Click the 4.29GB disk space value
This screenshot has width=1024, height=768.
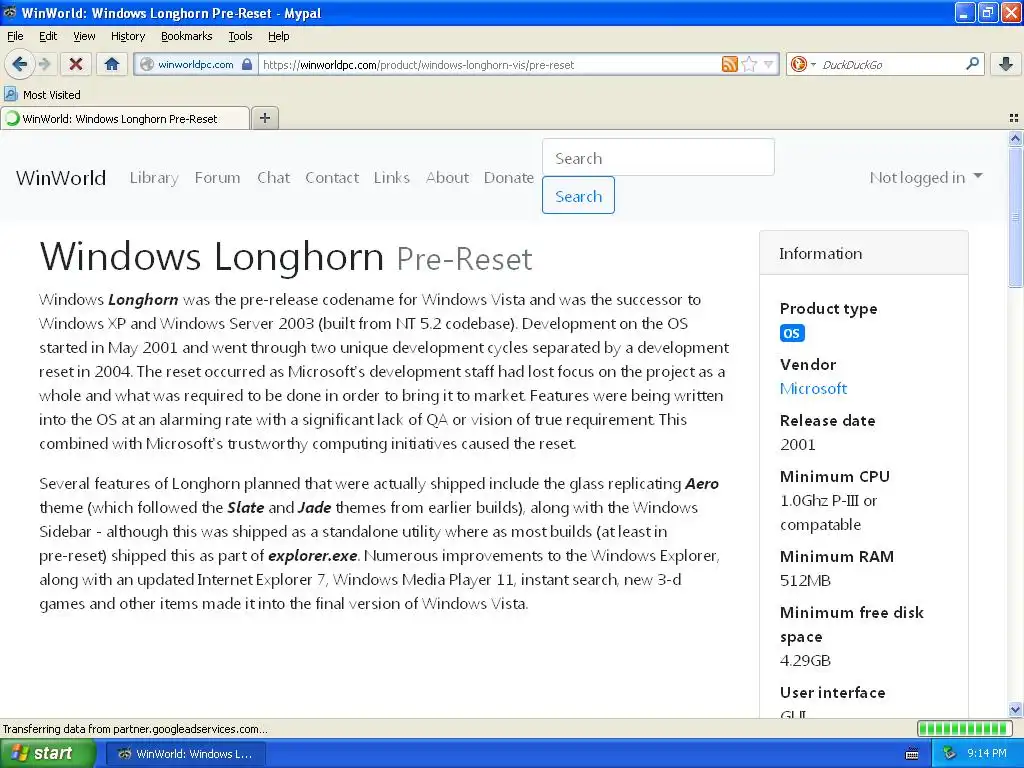click(805, 661)
